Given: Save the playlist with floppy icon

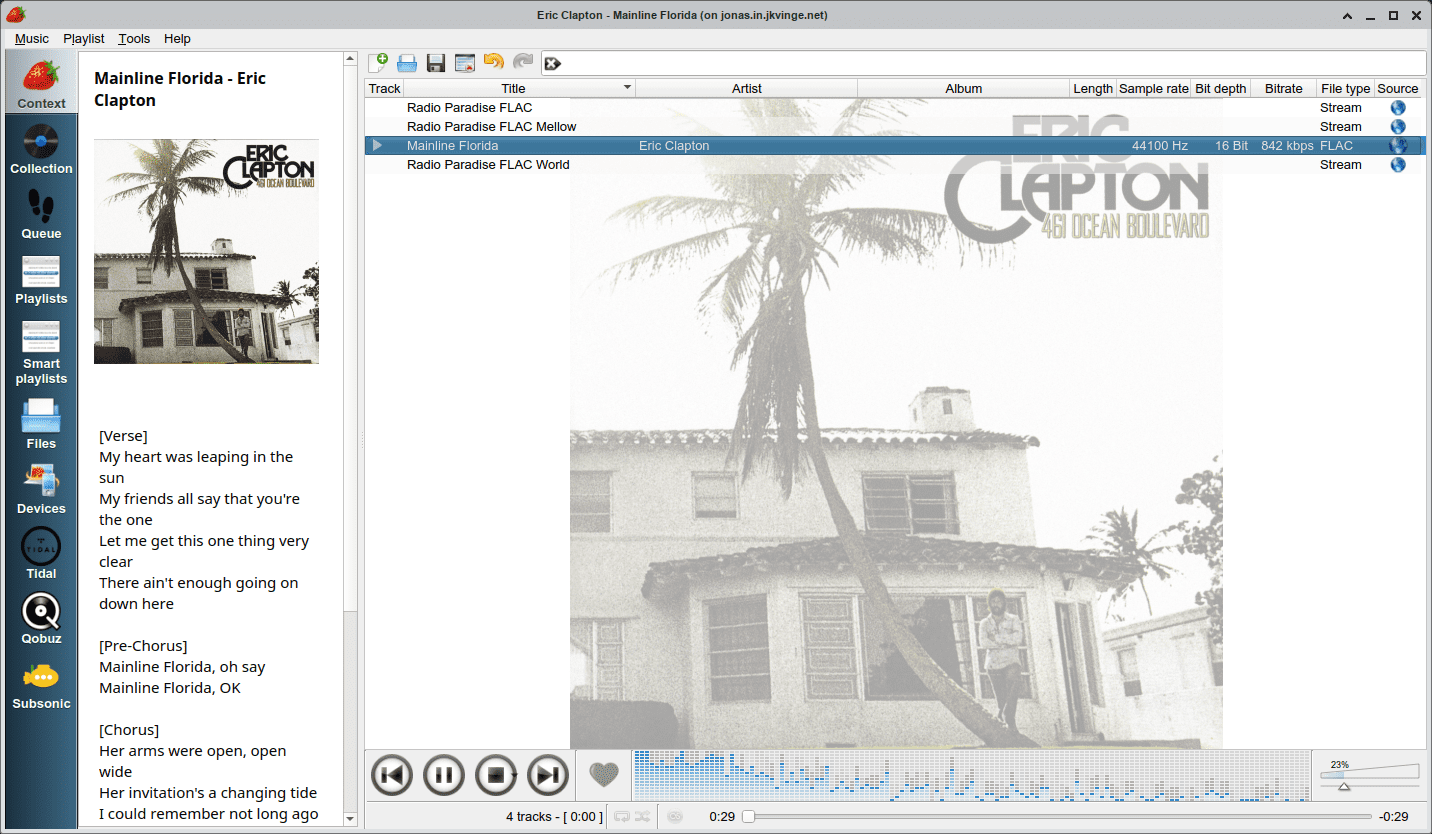Looking at the screenshot, I should coord(436,63).
